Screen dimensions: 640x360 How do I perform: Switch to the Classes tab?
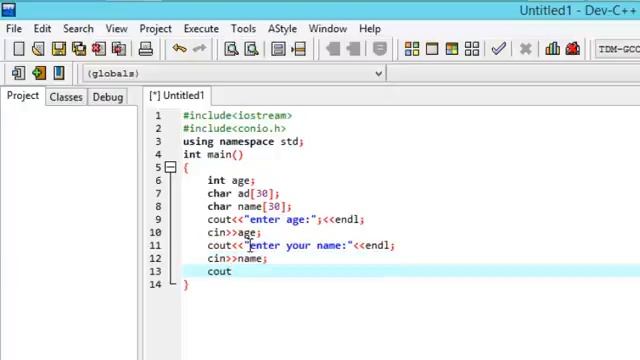66,97
